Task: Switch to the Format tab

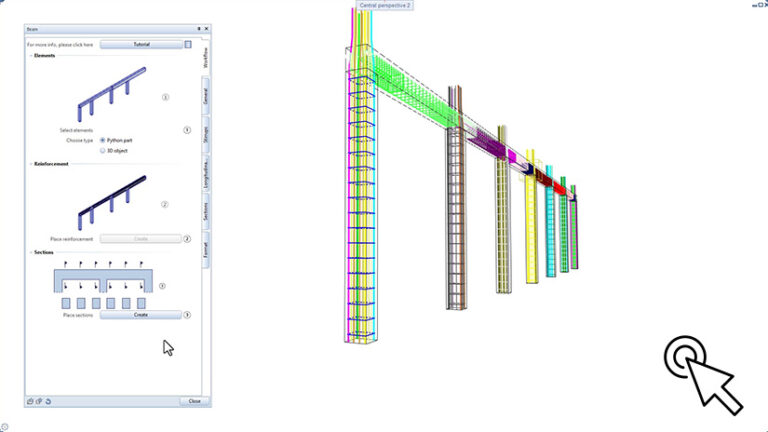Action: tap(206, 250)
